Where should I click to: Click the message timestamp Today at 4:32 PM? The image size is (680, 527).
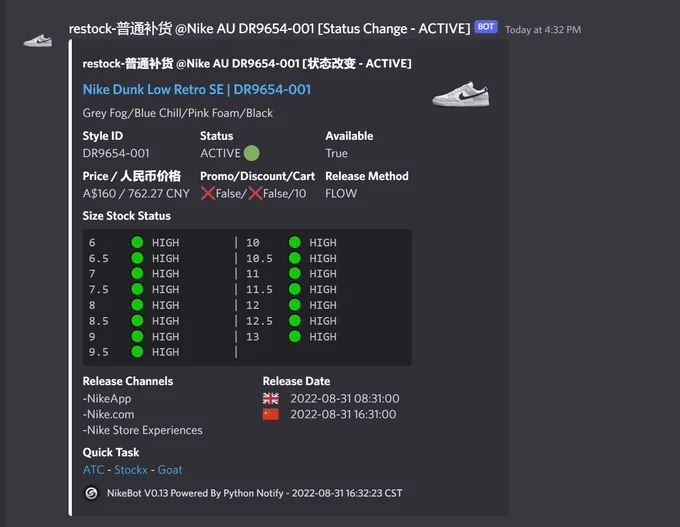pyautogui.click(x=543, y=30)
